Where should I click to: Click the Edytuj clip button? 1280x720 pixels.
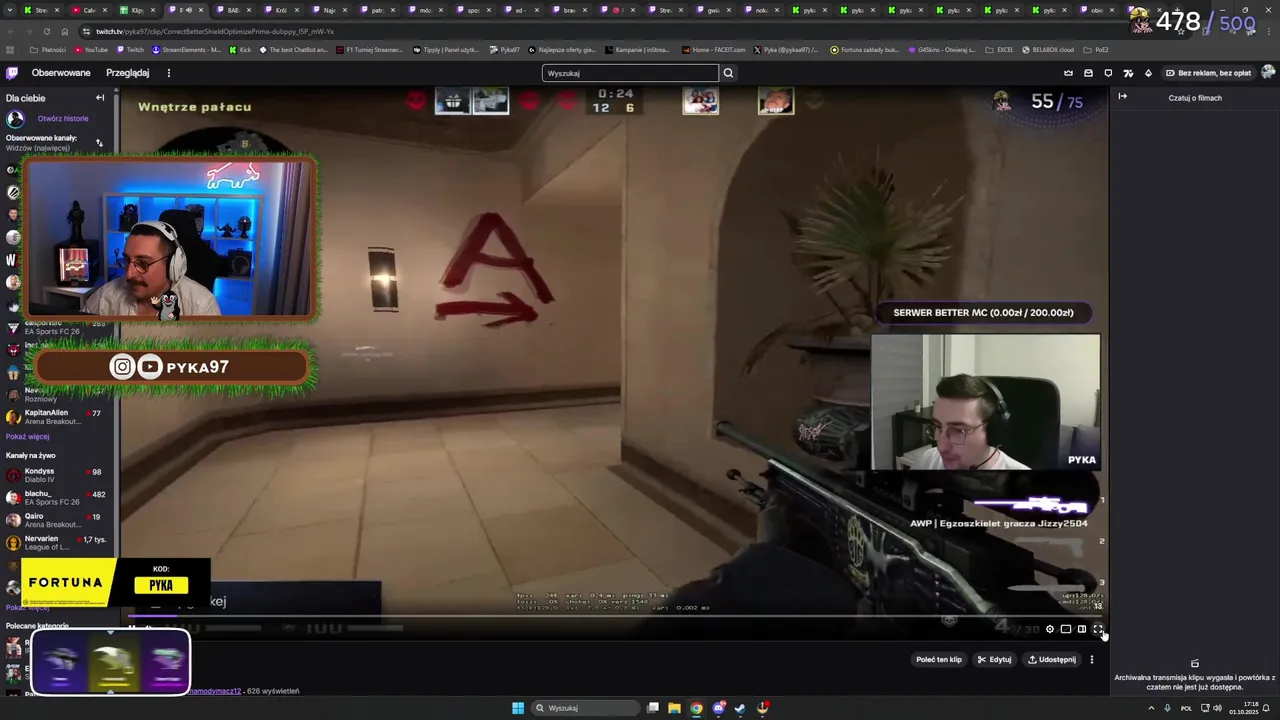click(994, 659)
